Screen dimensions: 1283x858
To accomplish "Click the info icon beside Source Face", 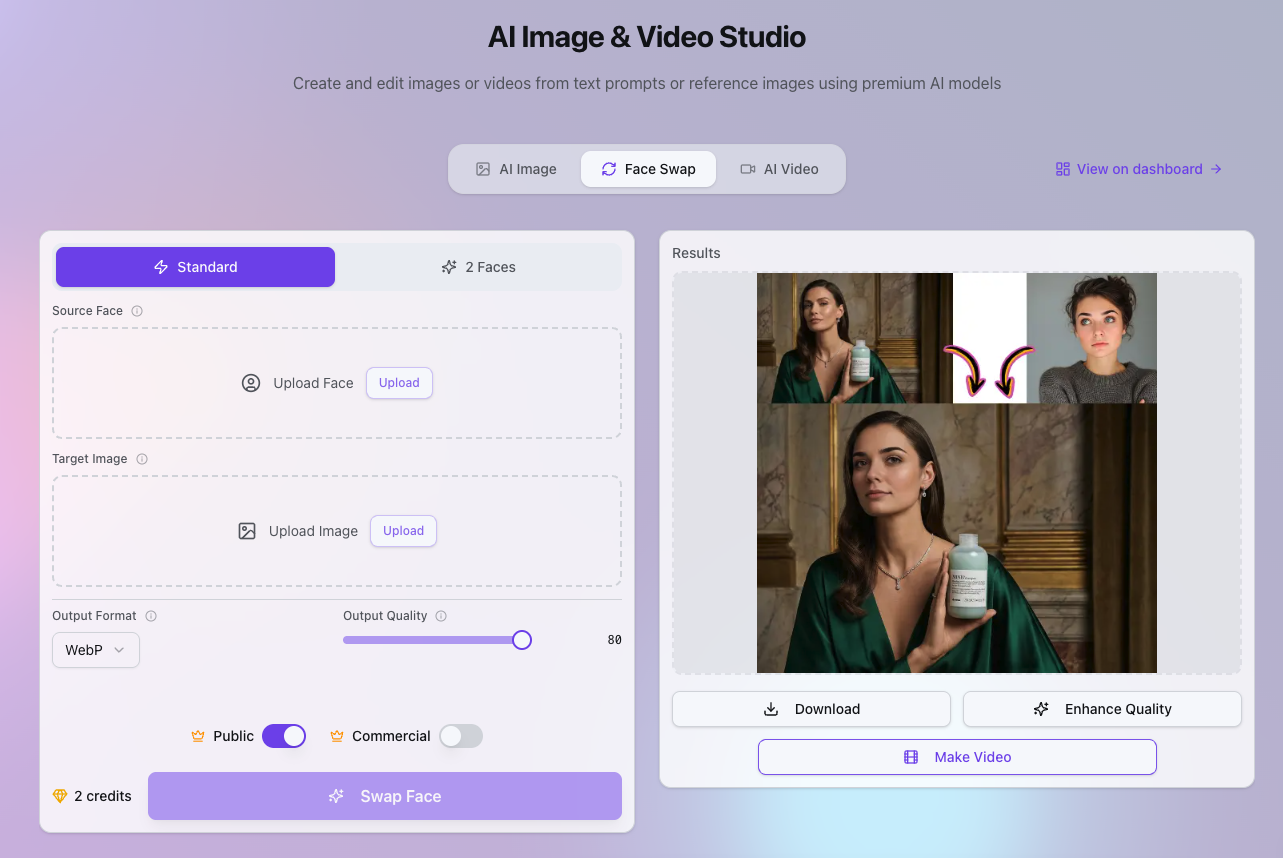I will 137,311.
